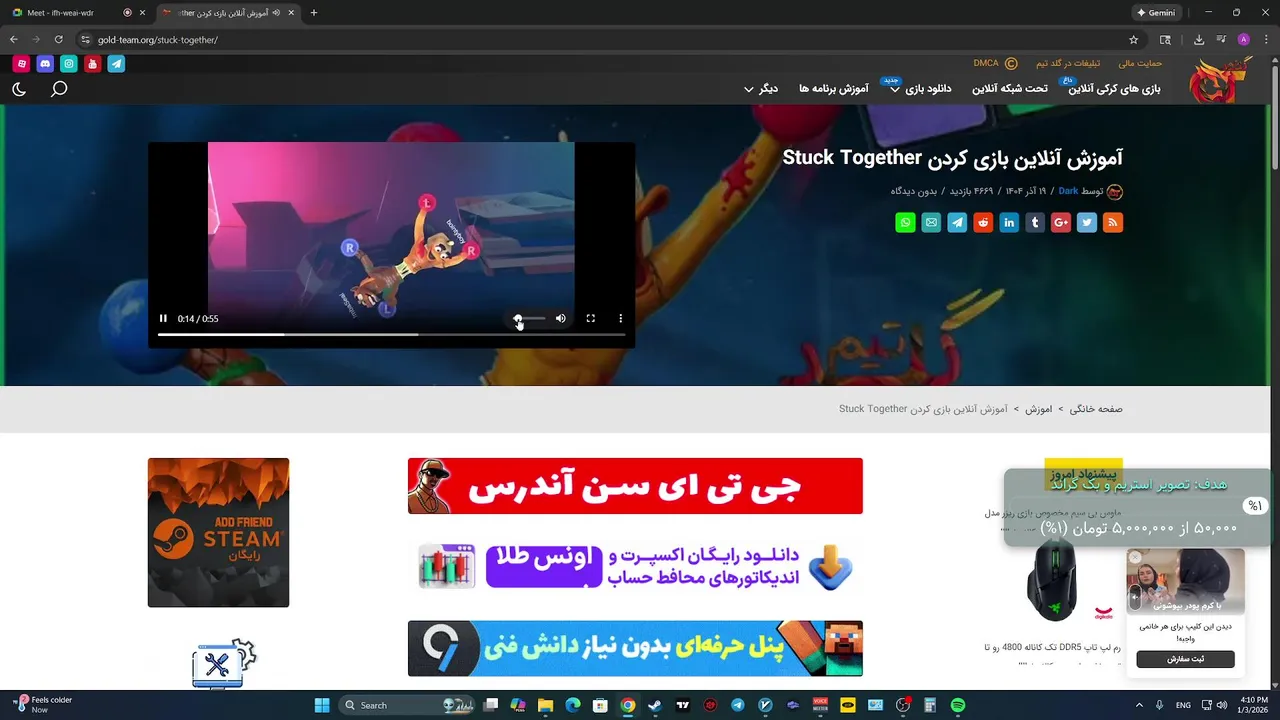Open Chrome profile avatar
The image size is (1280, 720).
point(1243,40)
